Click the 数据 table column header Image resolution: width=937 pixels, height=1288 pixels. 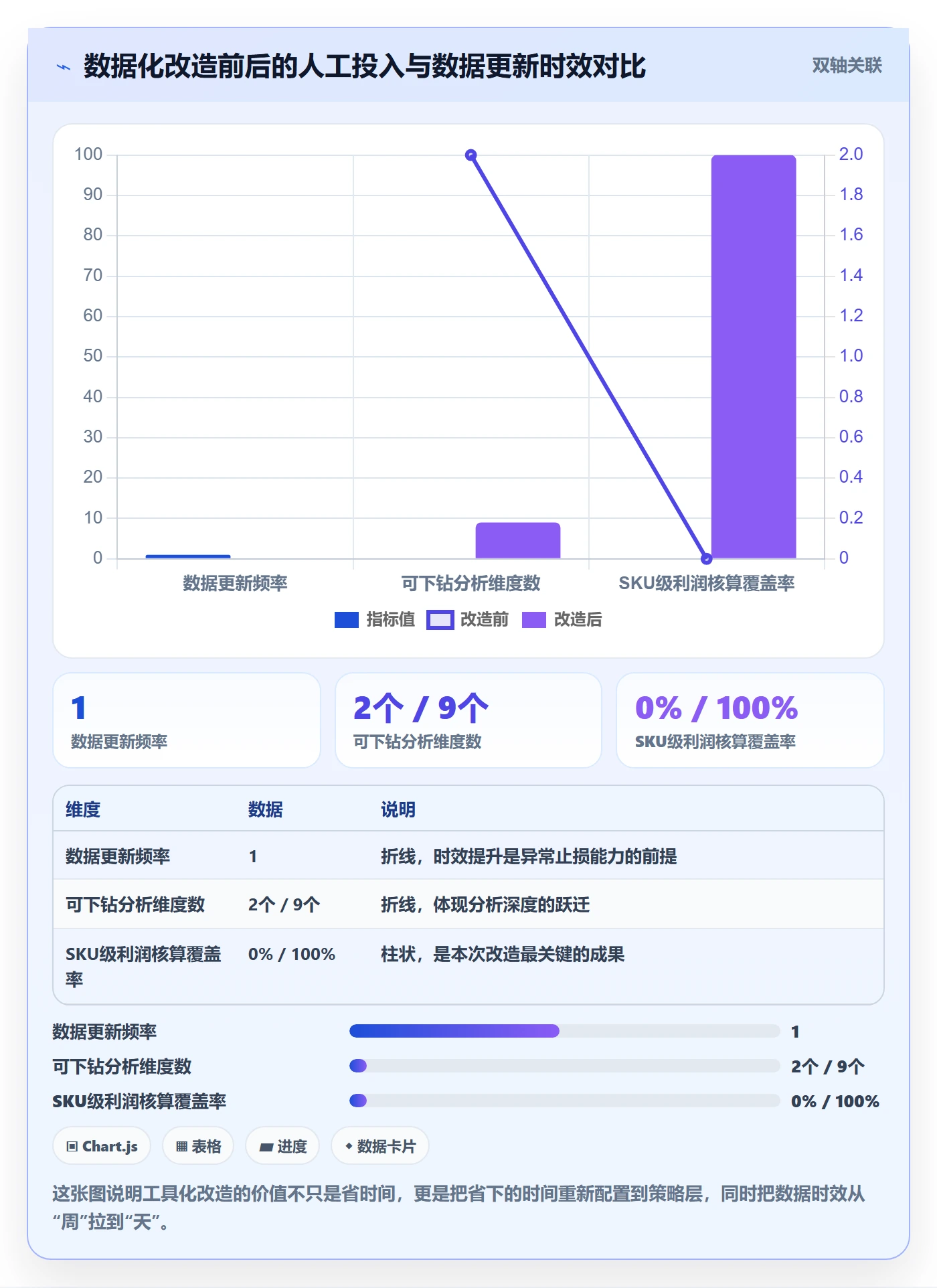pyautogui.click(x=266, y=809)
